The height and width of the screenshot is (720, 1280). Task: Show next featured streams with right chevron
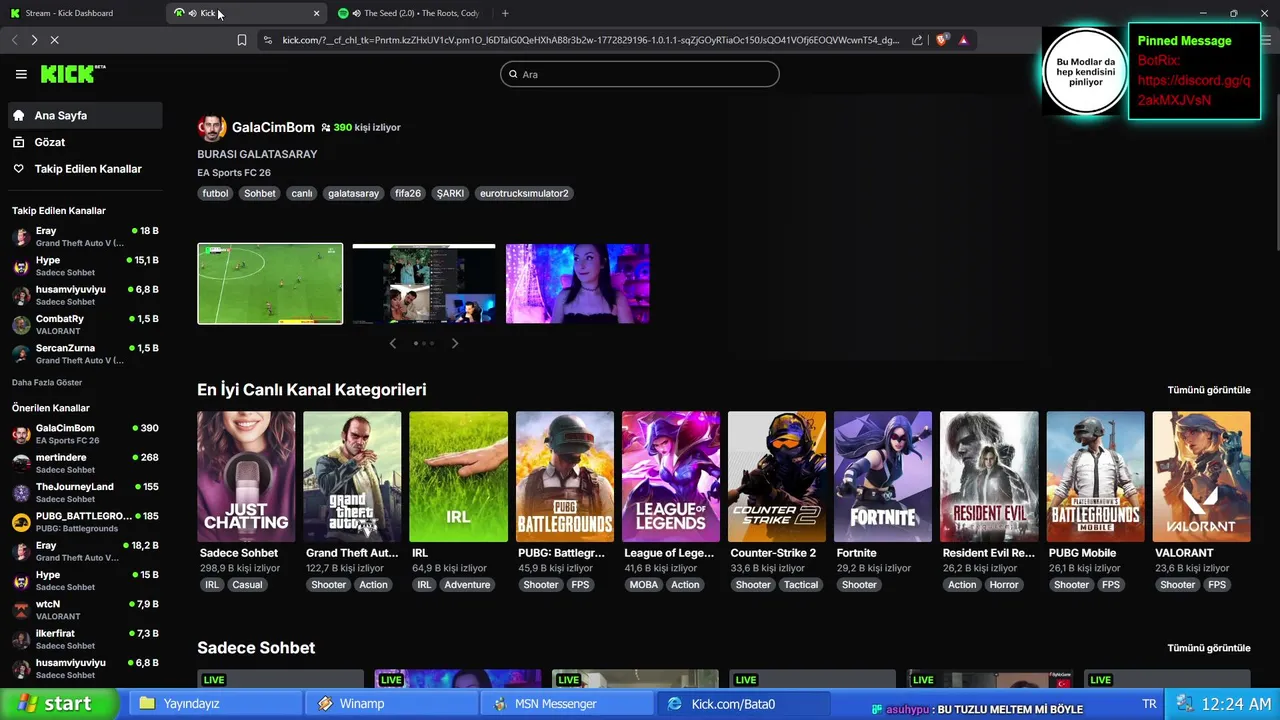coord(455,343)
